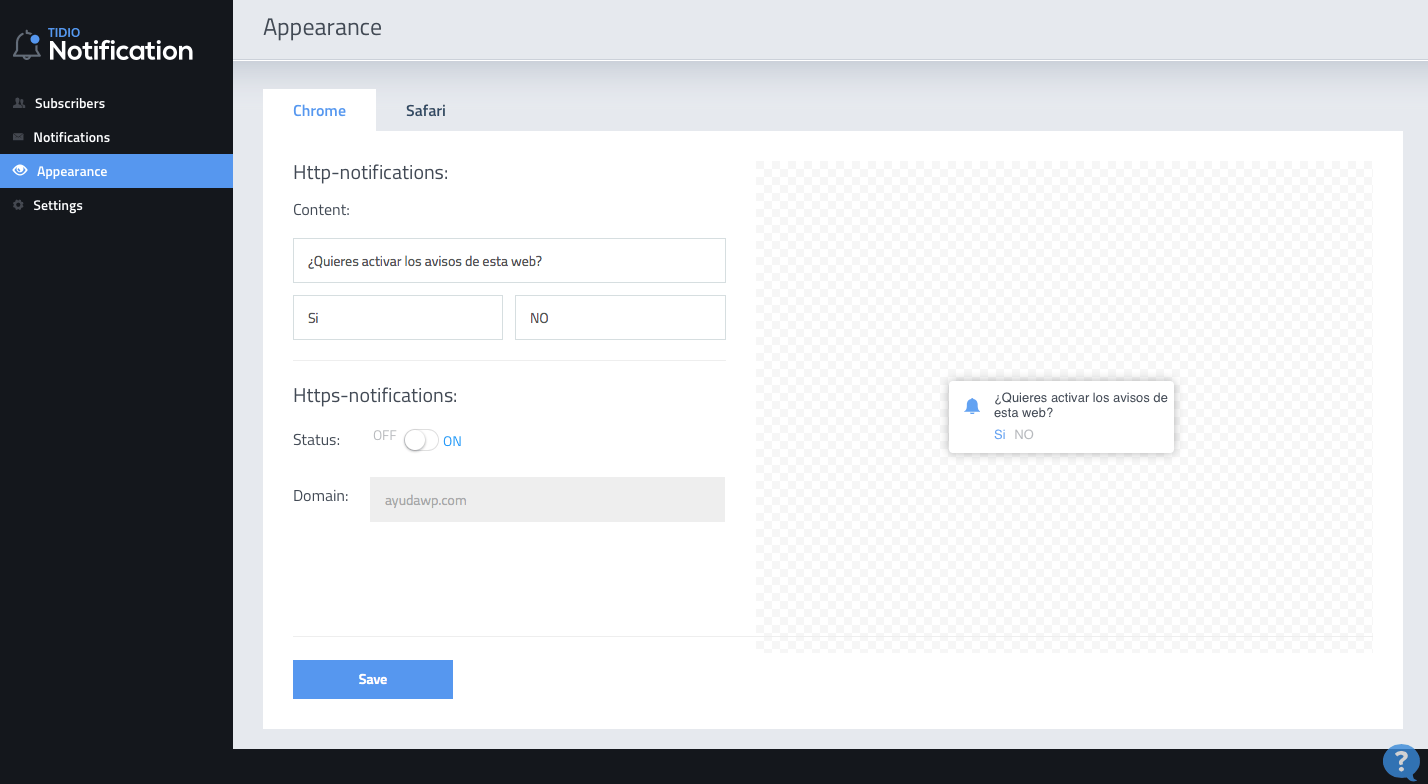
Task: Open Subscribers in the sidebar
Action: click(x=69, y=103)
